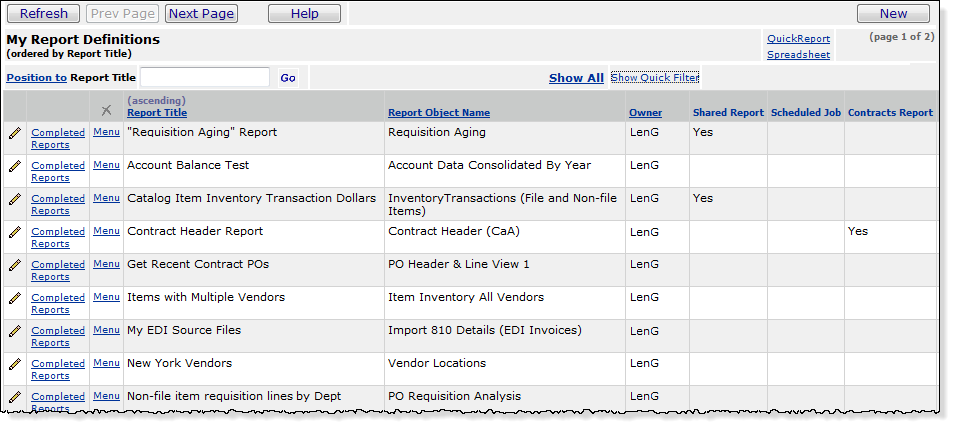This screenshot has height=432, width=955.
Task: Click pencil icon for My EDI Source Files
Action: coord(14,331)
